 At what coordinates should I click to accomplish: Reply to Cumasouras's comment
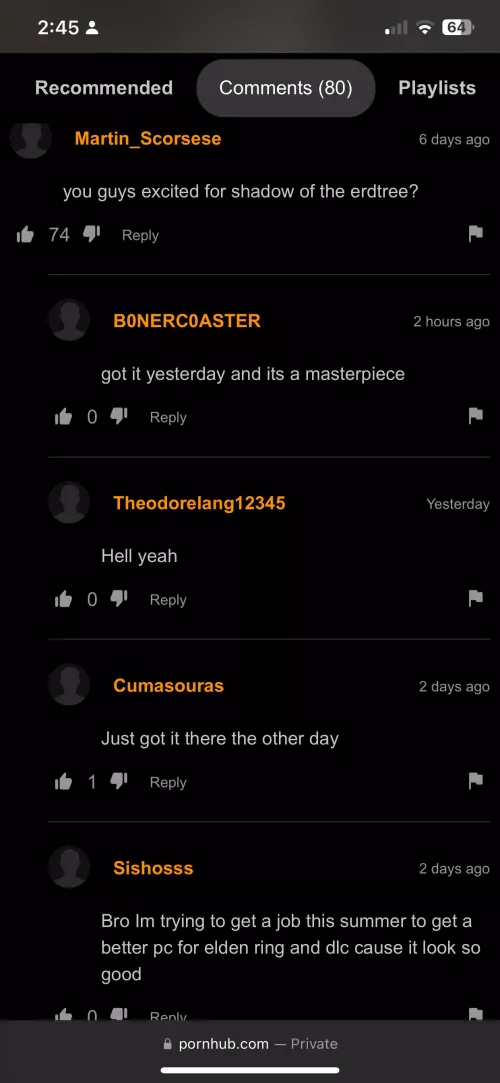[x=168, y=782]
